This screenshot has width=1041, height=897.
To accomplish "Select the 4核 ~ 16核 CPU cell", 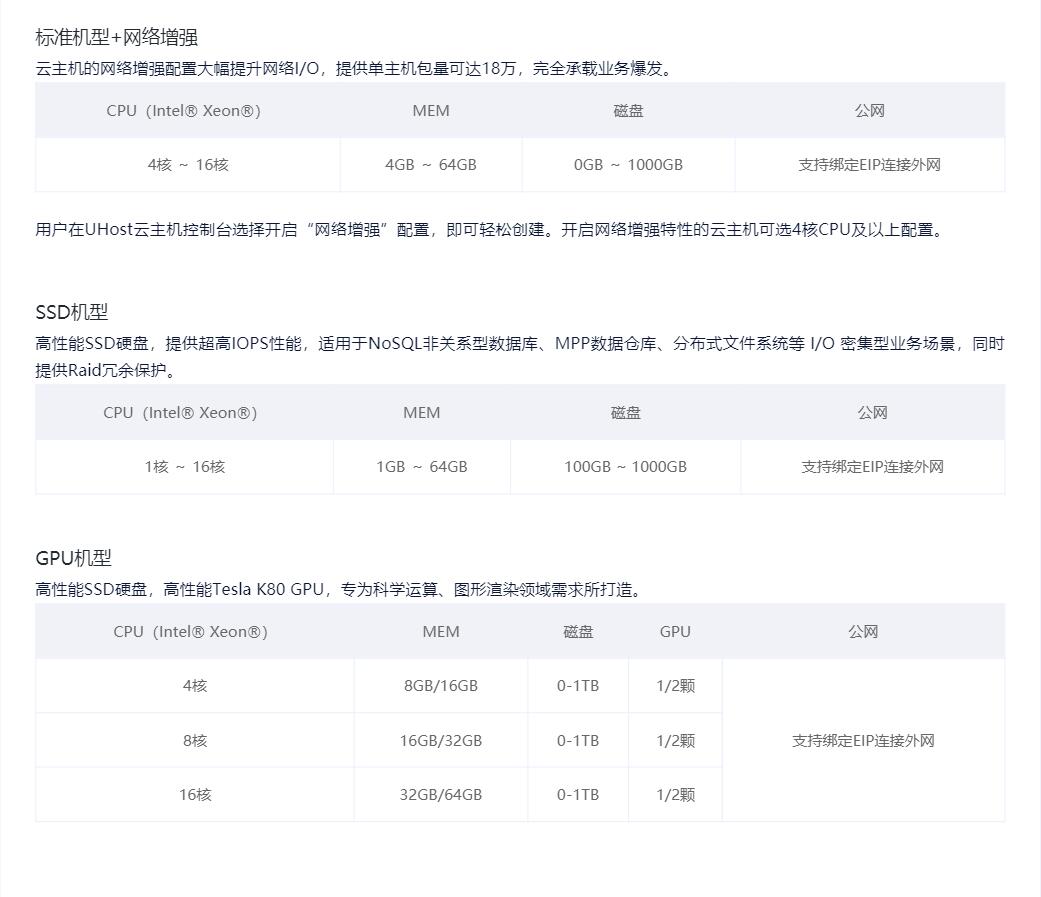I will [188, 165].
